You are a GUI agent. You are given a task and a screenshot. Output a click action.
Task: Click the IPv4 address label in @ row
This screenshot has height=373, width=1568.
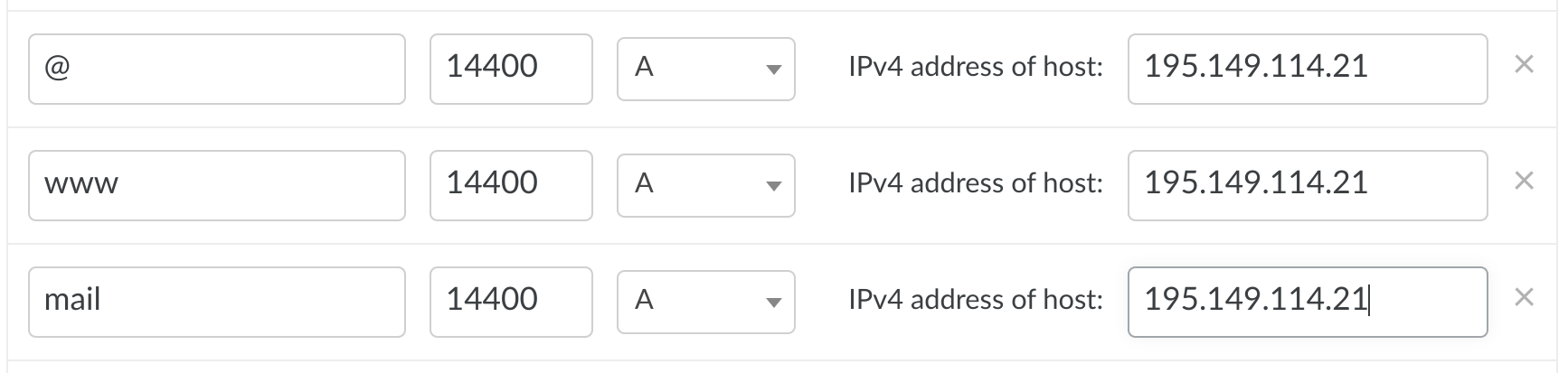click(x=975, y=67)
